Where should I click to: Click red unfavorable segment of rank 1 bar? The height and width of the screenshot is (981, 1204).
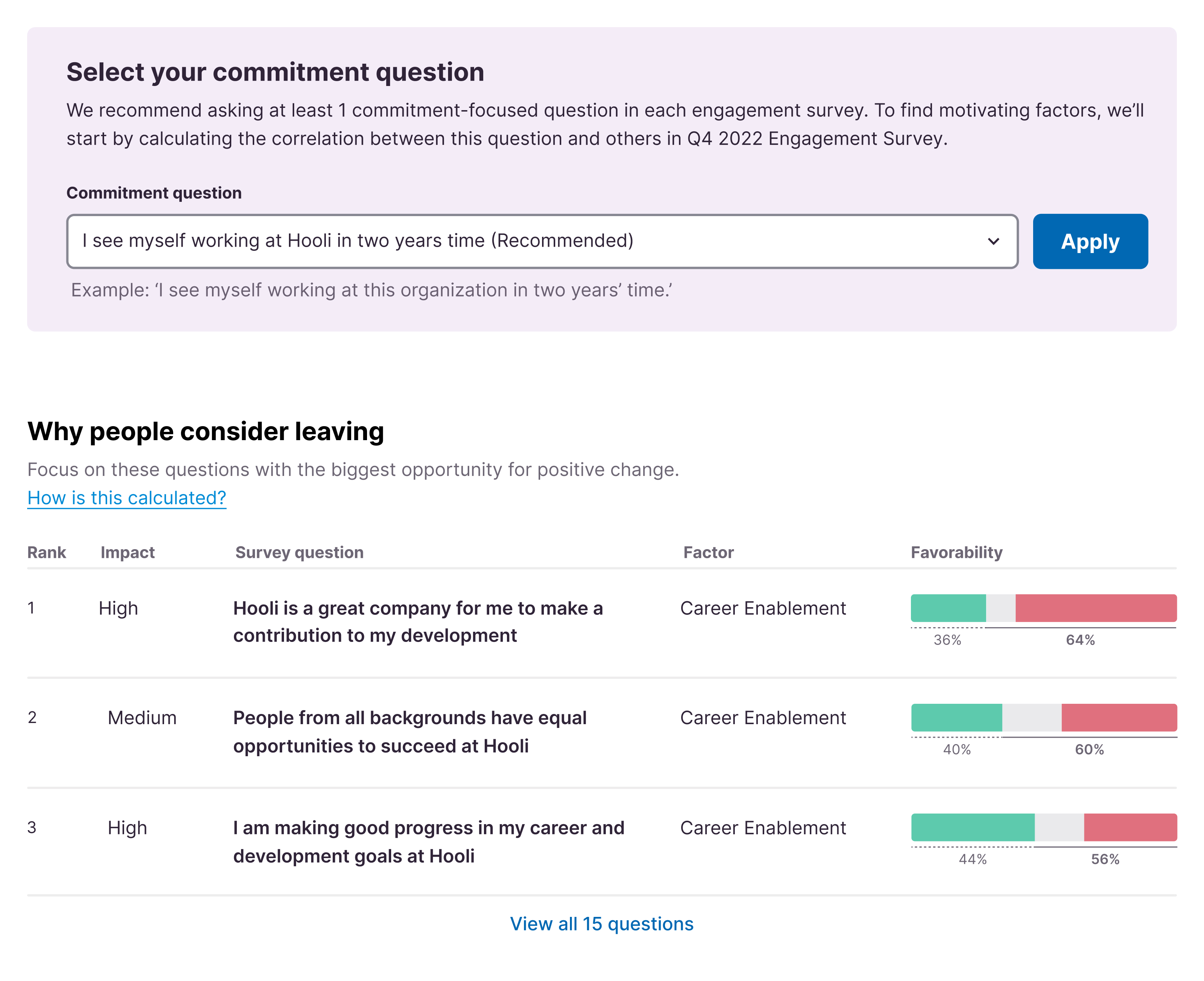coord(1095,608)
